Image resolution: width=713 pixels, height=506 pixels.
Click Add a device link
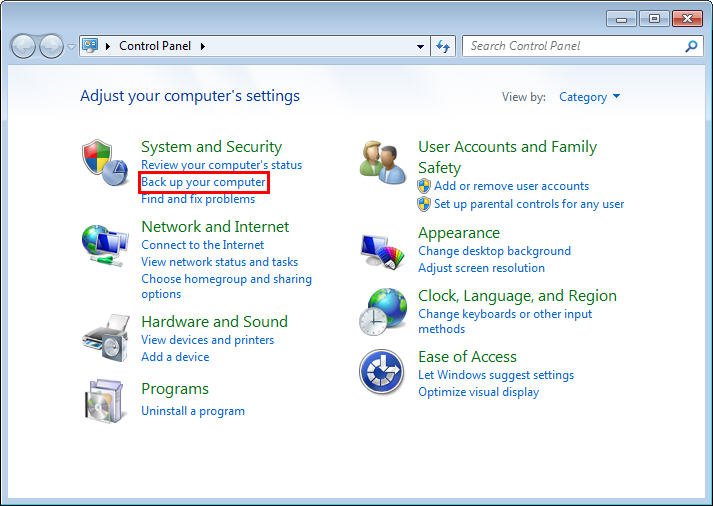point(176,357)
